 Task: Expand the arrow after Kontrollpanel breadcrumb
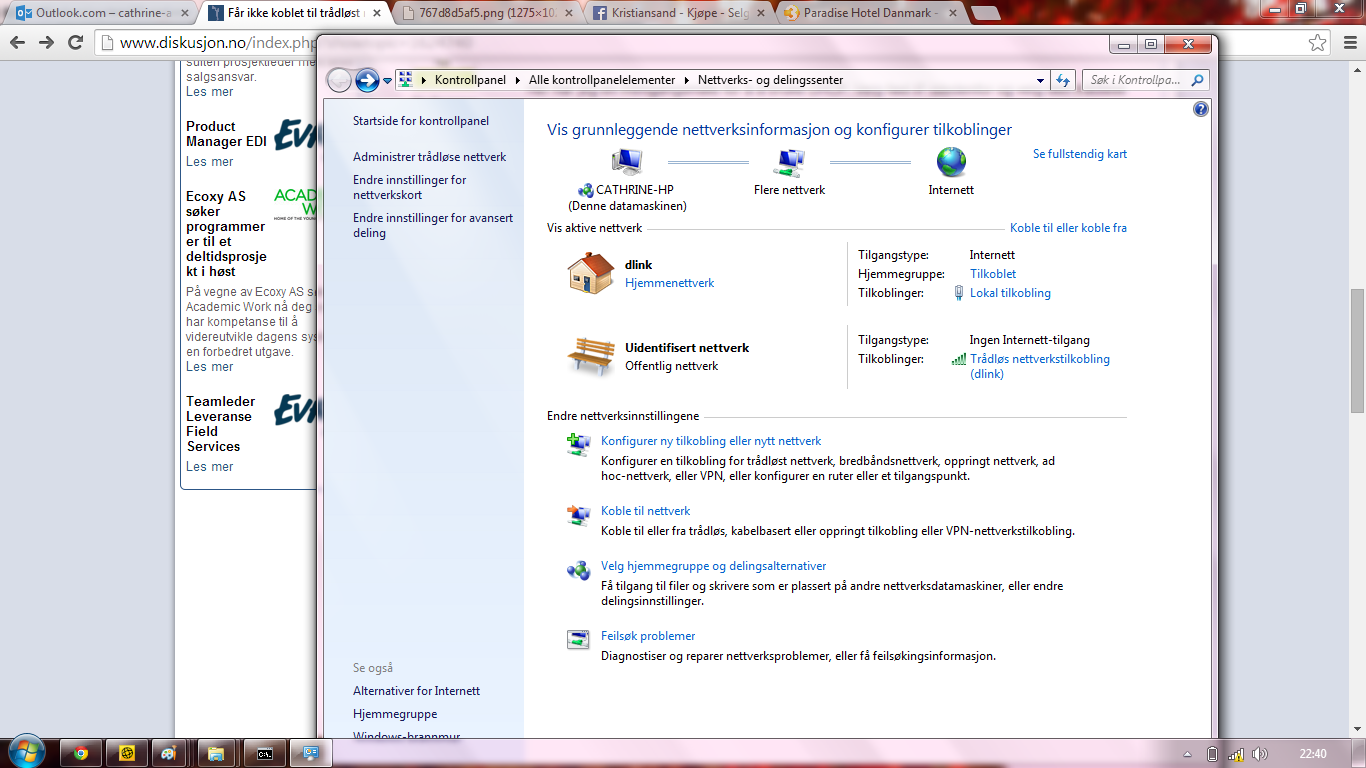point(518,80)
